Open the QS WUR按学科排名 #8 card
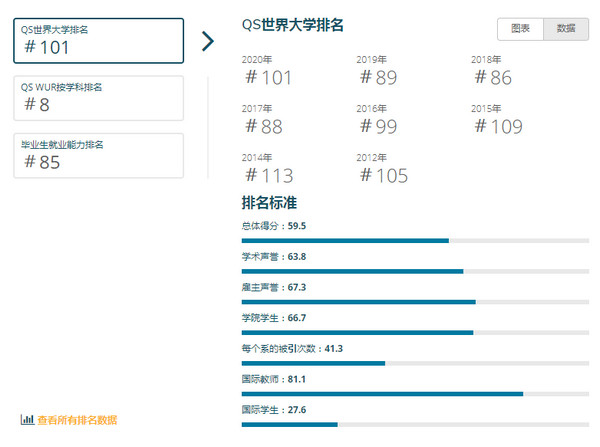The width and height of the screenshot is (600, 447). pos(98,98)
